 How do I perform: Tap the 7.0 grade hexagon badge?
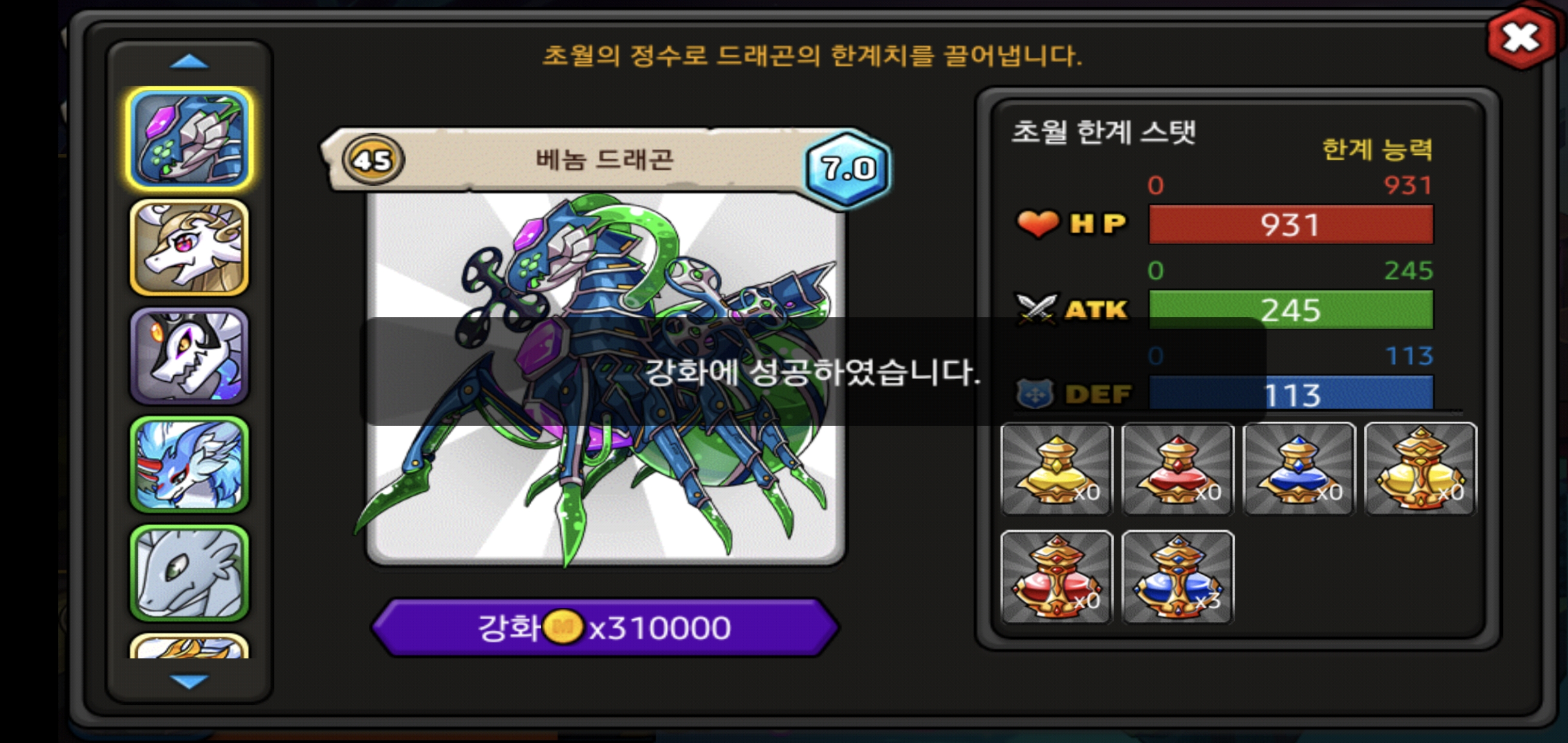click(848, 168)
